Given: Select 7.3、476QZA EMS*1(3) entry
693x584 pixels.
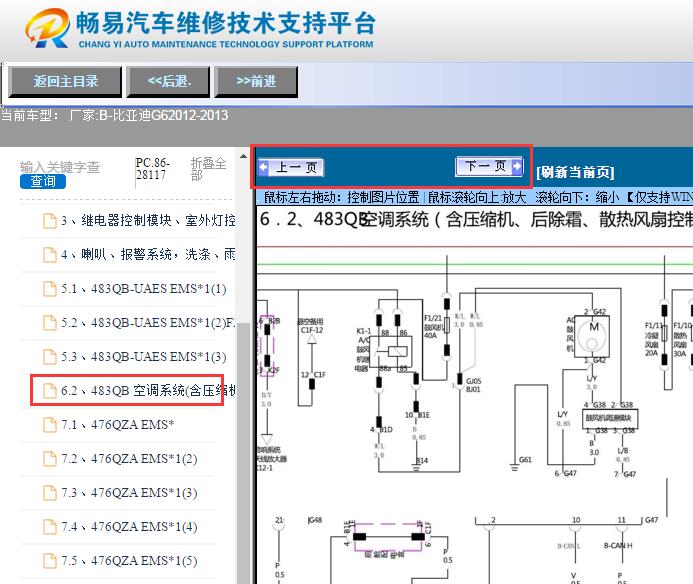Looking at the screenshot, I should point(129,493).
